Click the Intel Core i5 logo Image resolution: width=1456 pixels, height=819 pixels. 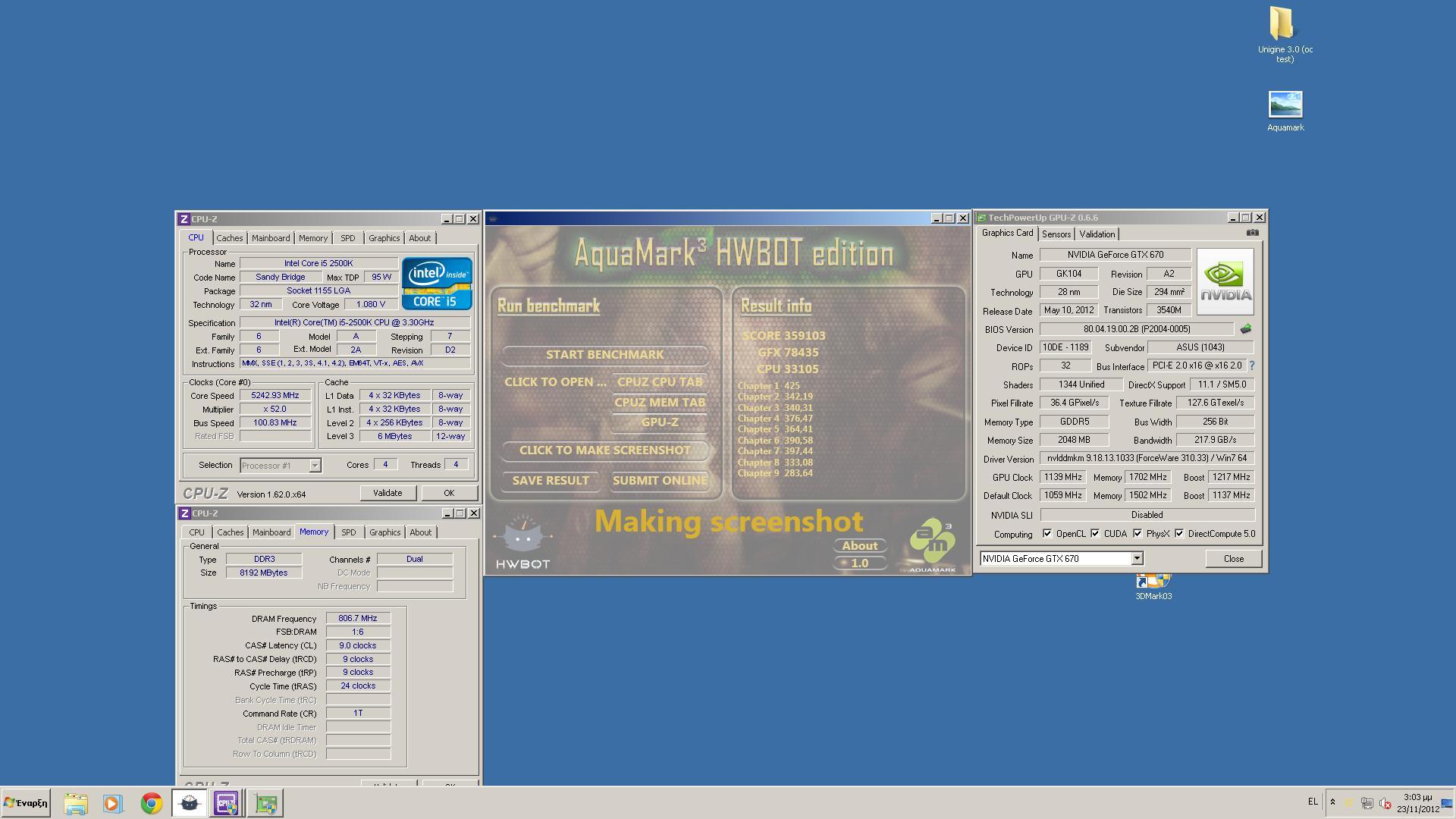coord(437,284)
